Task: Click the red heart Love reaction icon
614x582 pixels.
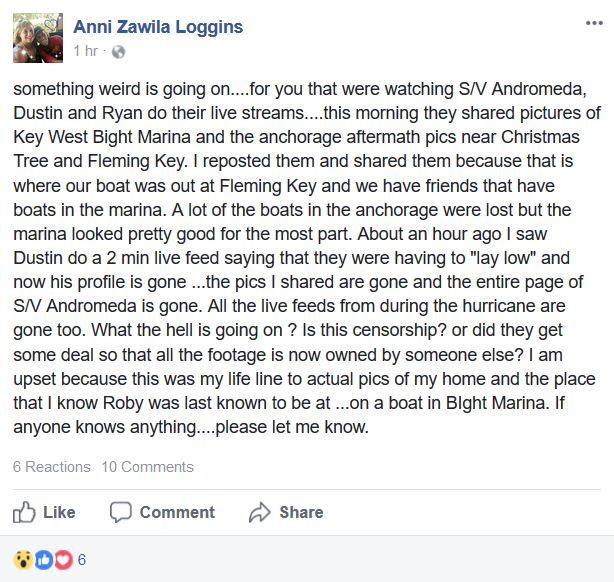Action: [x=63, y=560]
